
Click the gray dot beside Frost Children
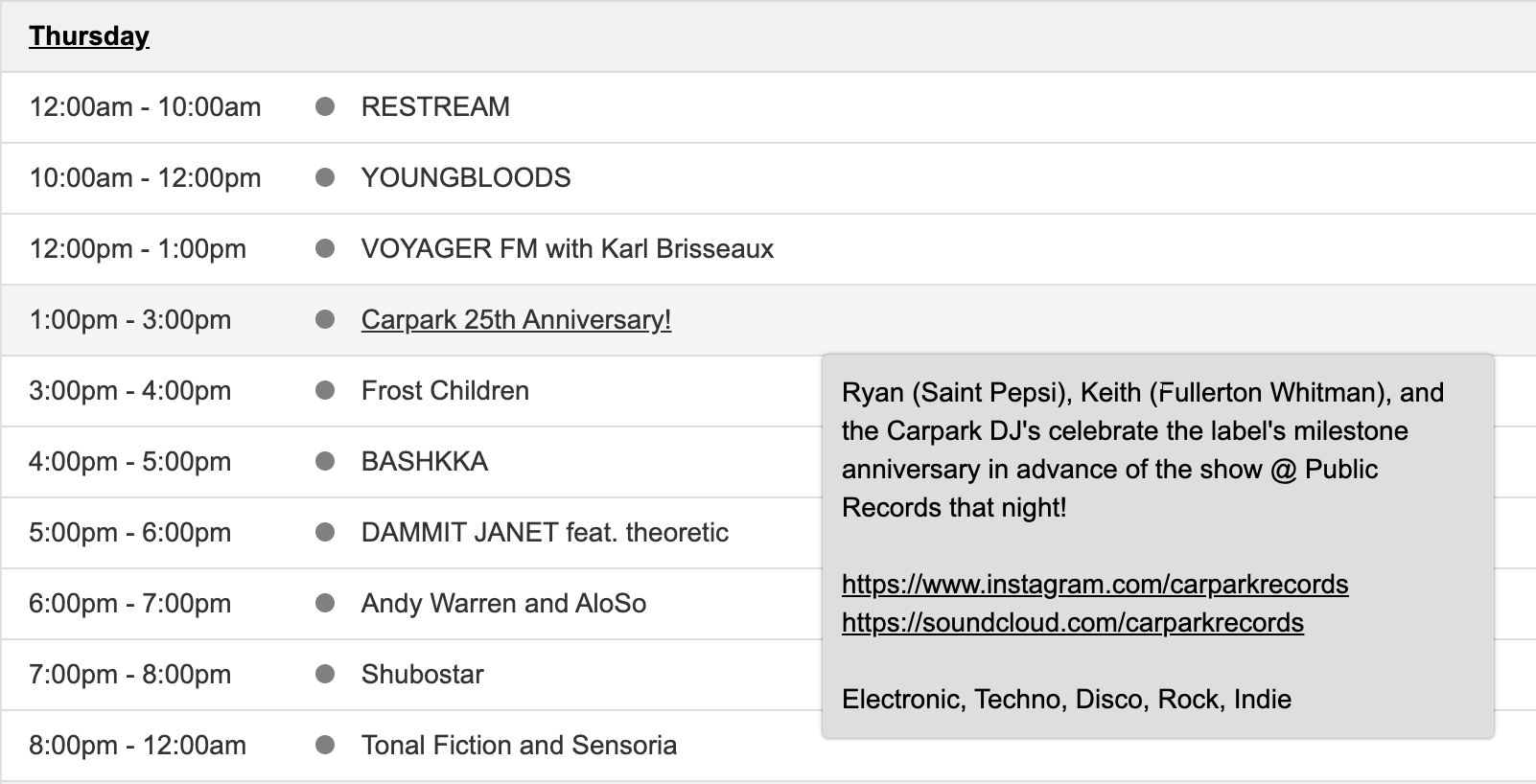325,390
